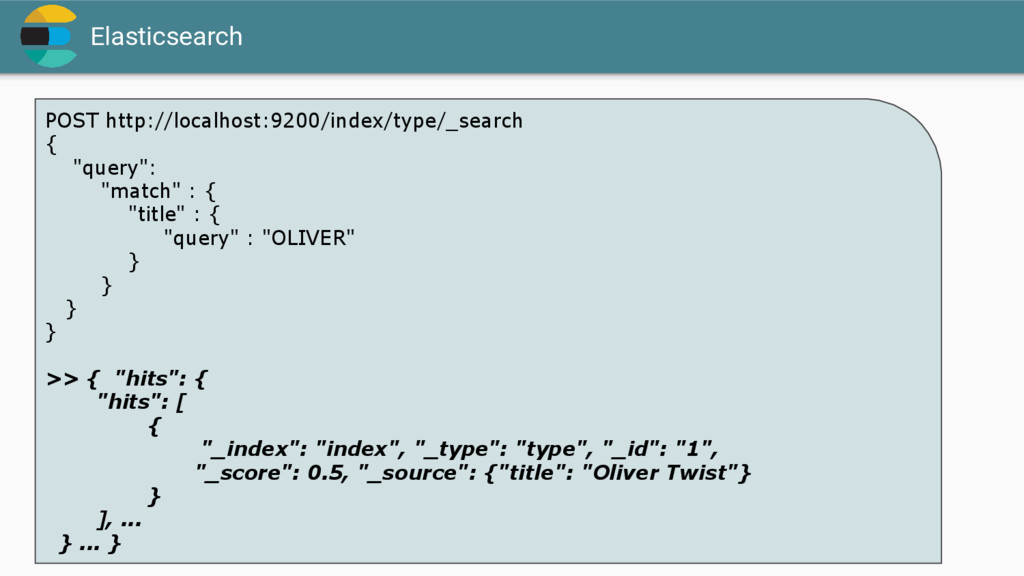This screenshot has width=1024, height=576.
Task: Click the Elasticsearch logo icon
Action: [50, 36]
